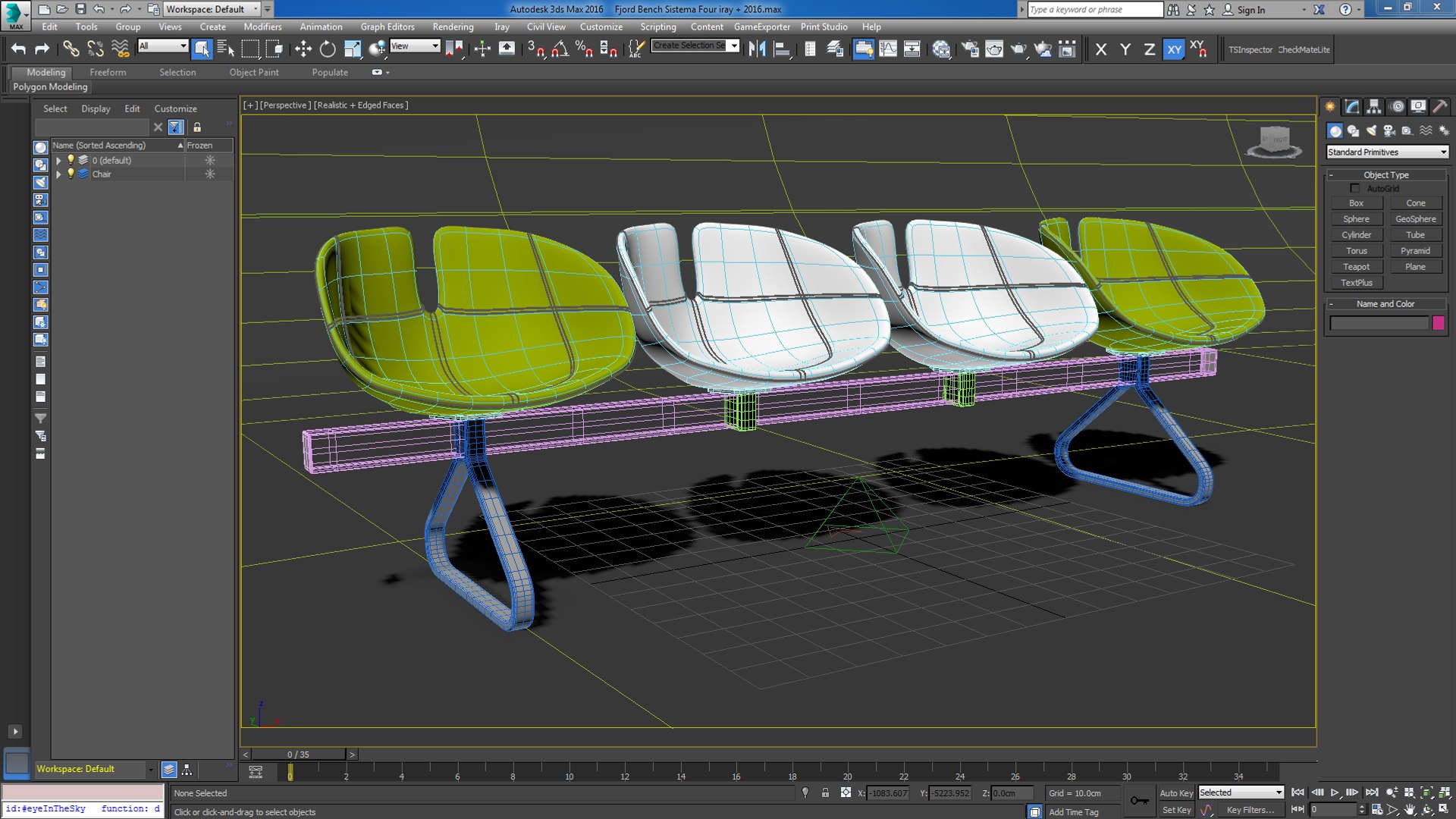Screen dimensions: 1456x819
Task: Open the Utilities hammer panel tab
Action: tap(1440, 106)
